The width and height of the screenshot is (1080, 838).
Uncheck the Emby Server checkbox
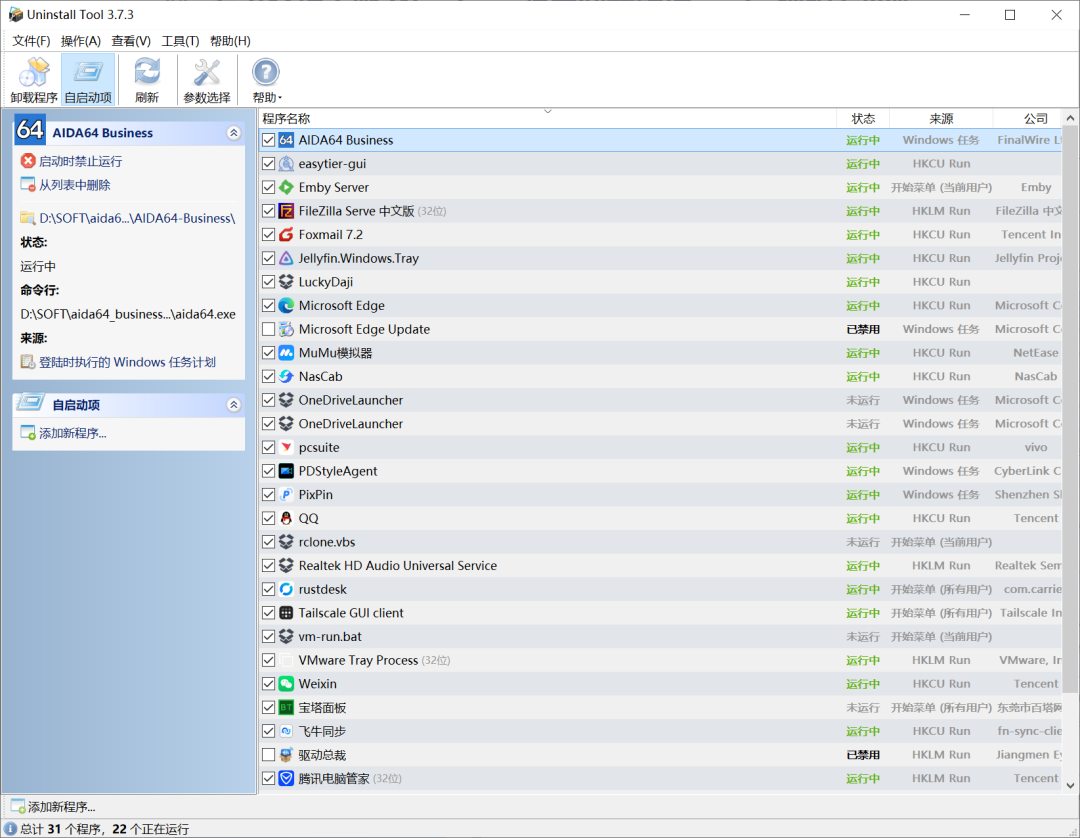(x=269, y=187)
